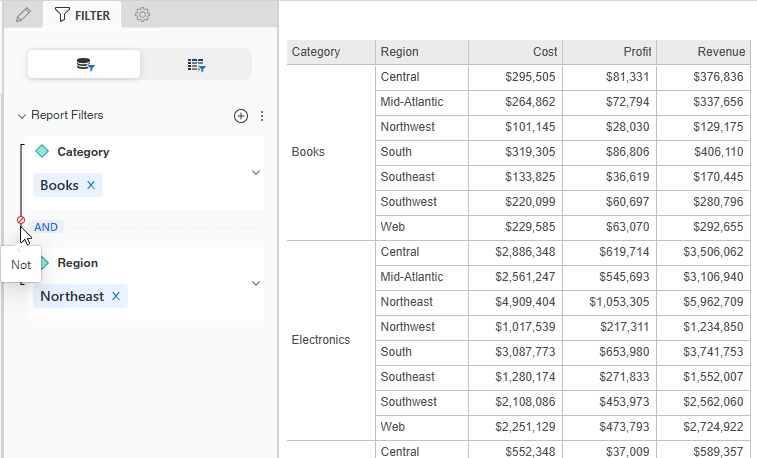Viewport: 757px width, 458px height.
Task: Switch to the view filter toggle
Action: click(196, 64)
